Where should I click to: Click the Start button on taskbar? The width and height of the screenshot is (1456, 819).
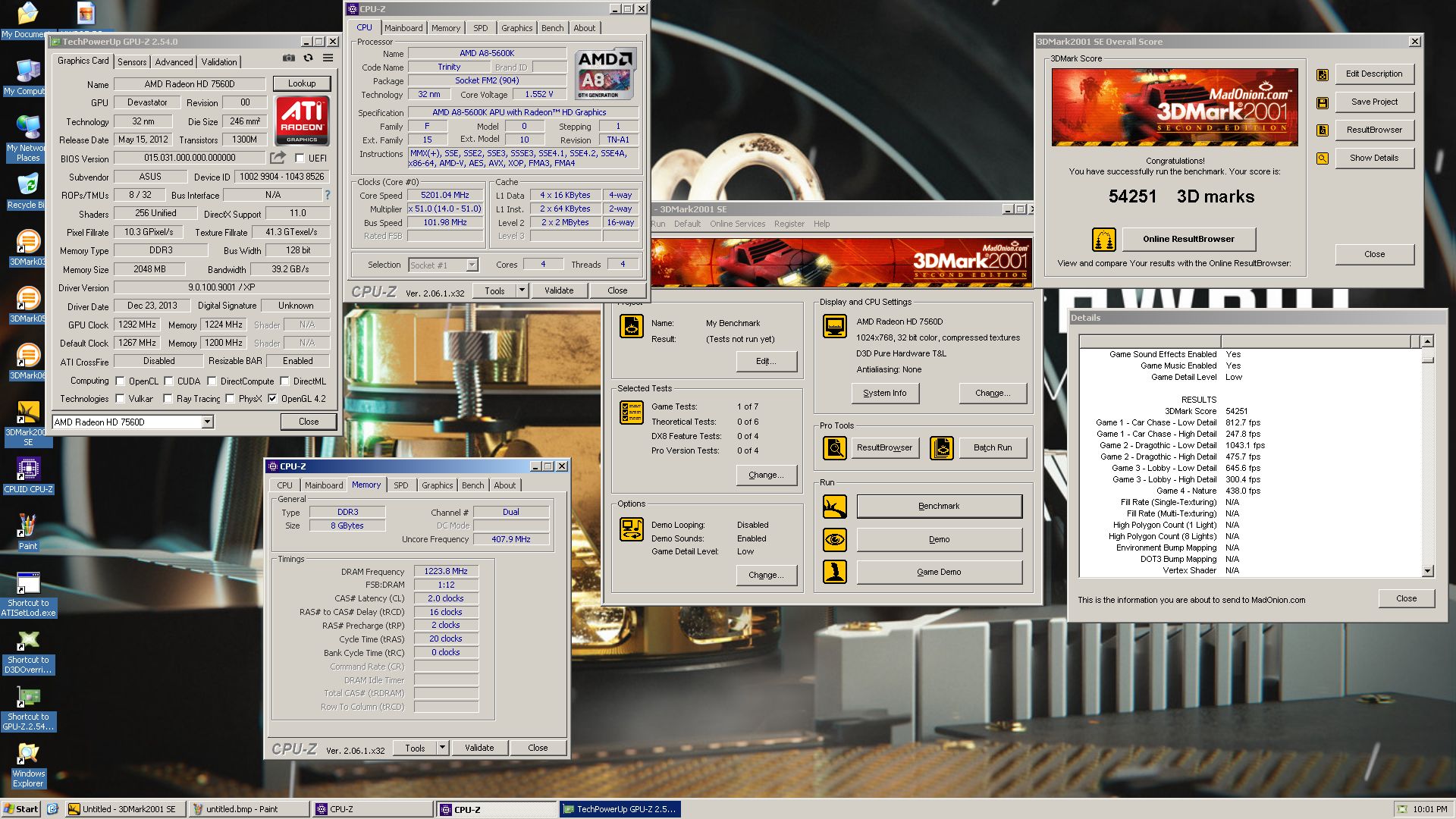tap(21, 809)
